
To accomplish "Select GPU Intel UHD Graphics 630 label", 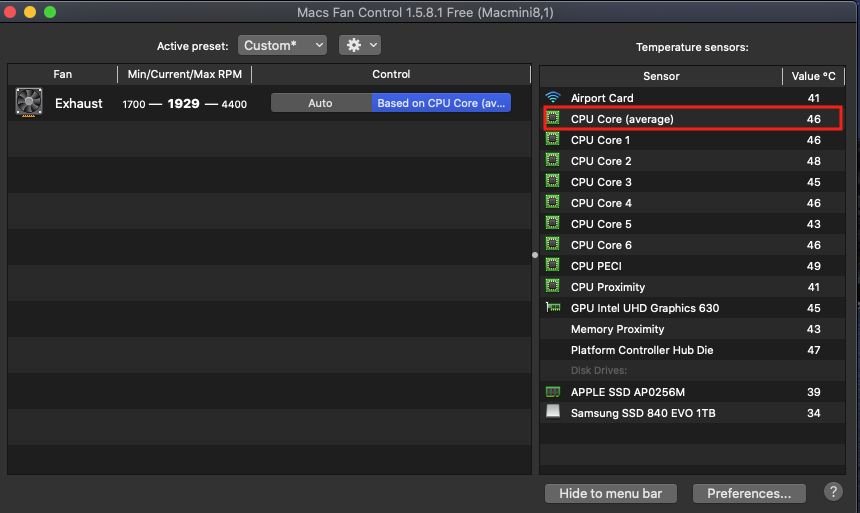I will point(644,308).
